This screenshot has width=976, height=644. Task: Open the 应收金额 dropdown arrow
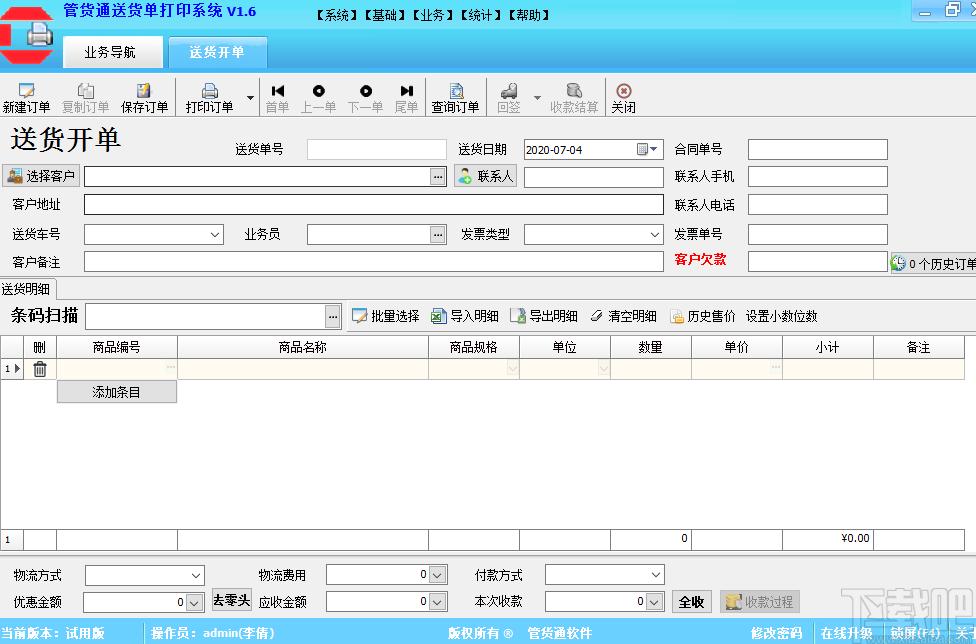(x=438, y=602)
